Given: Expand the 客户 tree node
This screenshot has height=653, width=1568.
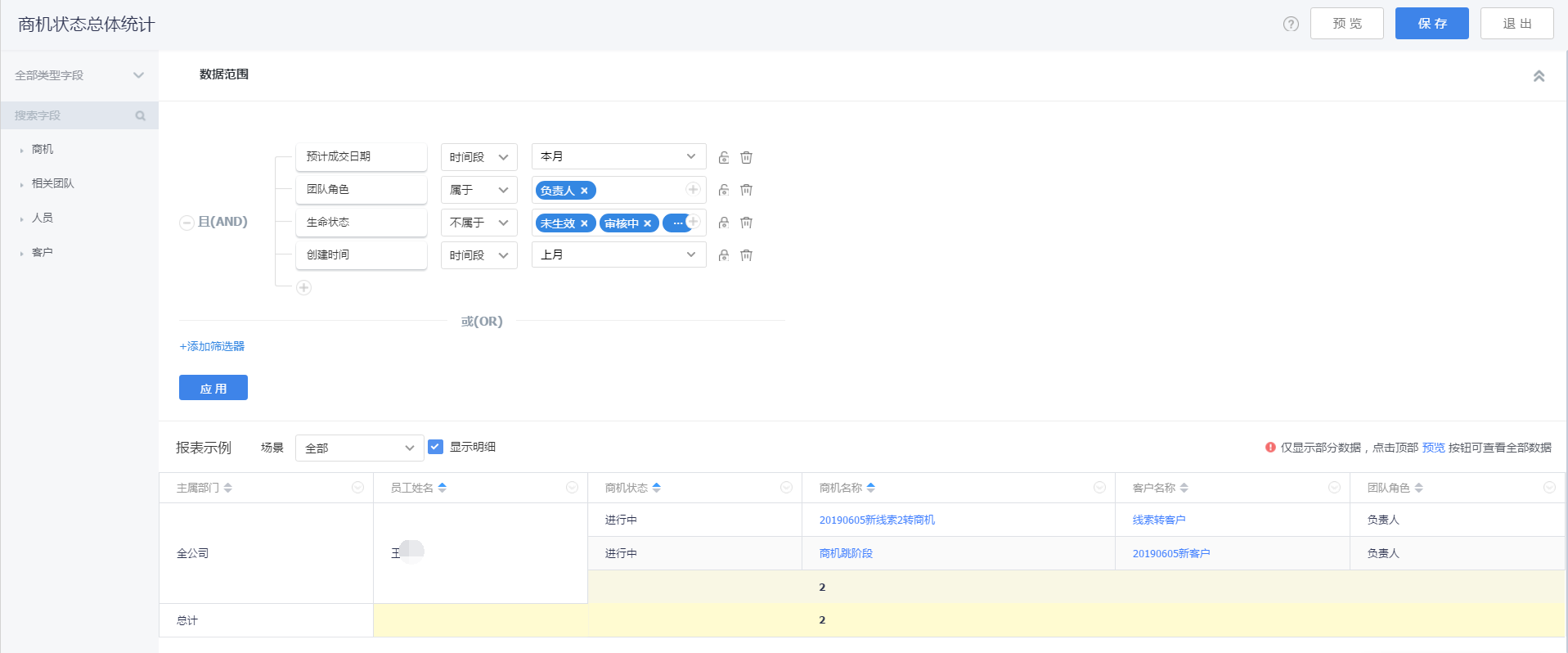Looking at the screenshot, I should coord(22,253).
